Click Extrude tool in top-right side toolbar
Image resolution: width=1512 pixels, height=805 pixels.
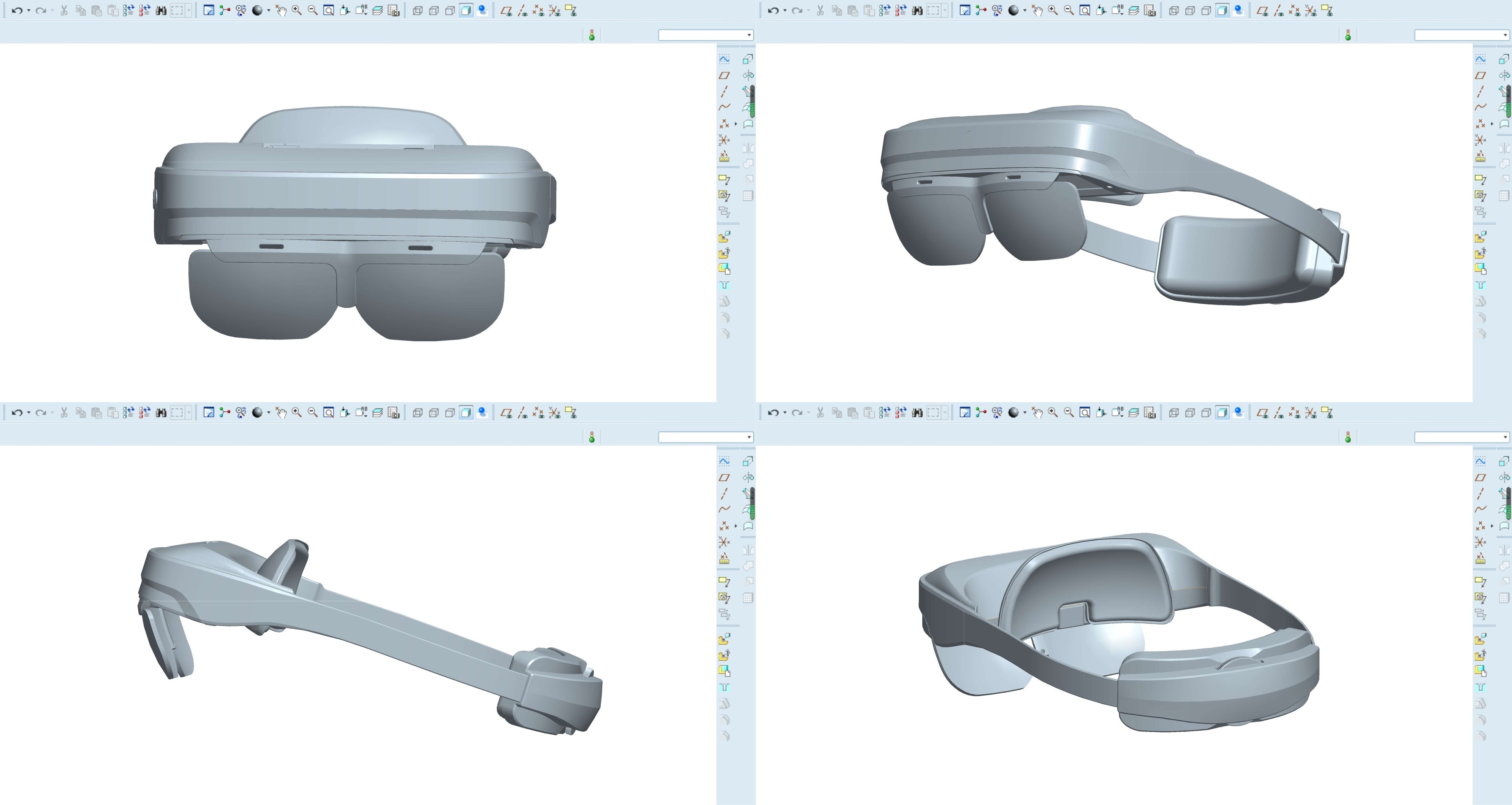coord(1504,59)
